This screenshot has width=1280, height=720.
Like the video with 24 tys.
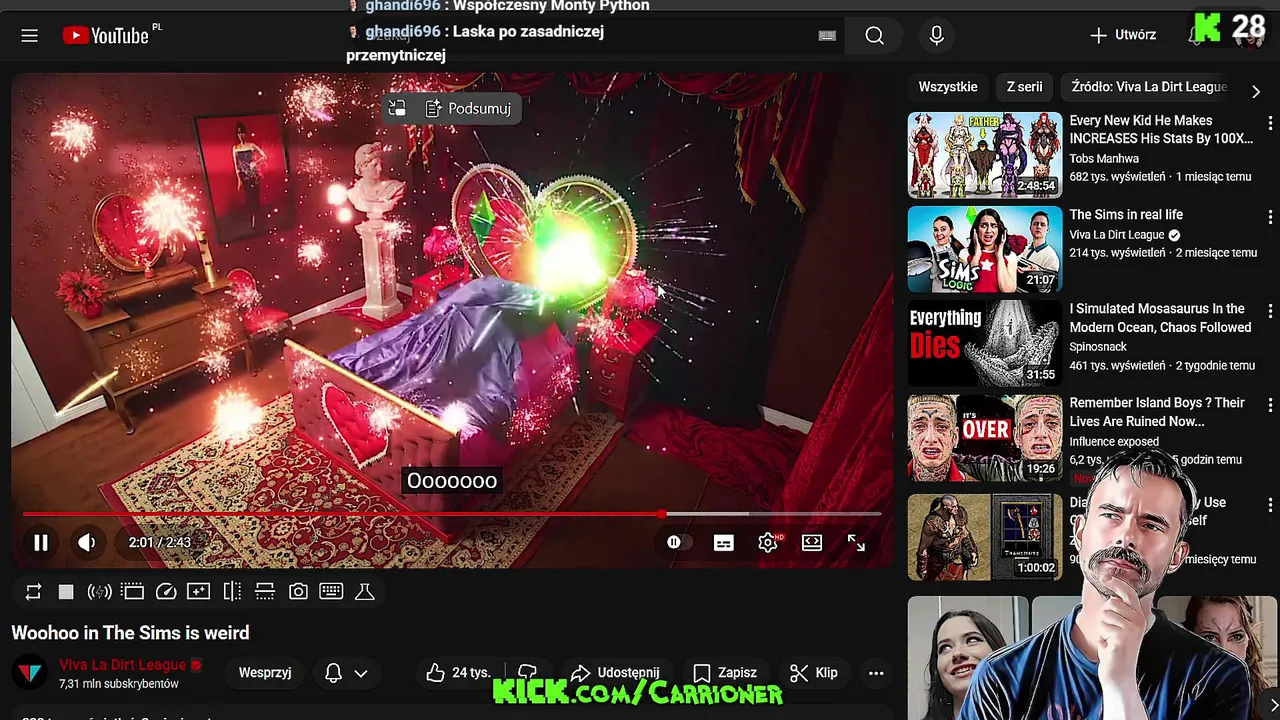pos(458,673)
